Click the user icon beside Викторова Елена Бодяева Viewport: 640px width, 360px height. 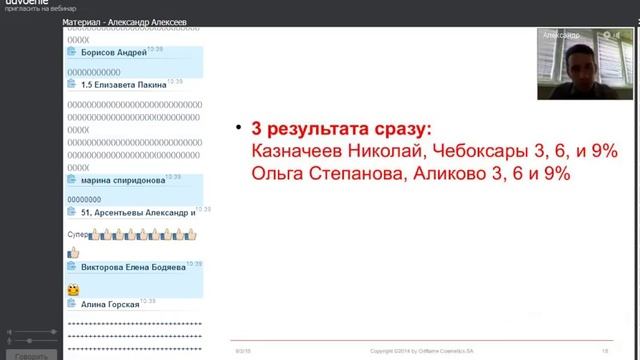pyautogui.click(x=72, y=267)
